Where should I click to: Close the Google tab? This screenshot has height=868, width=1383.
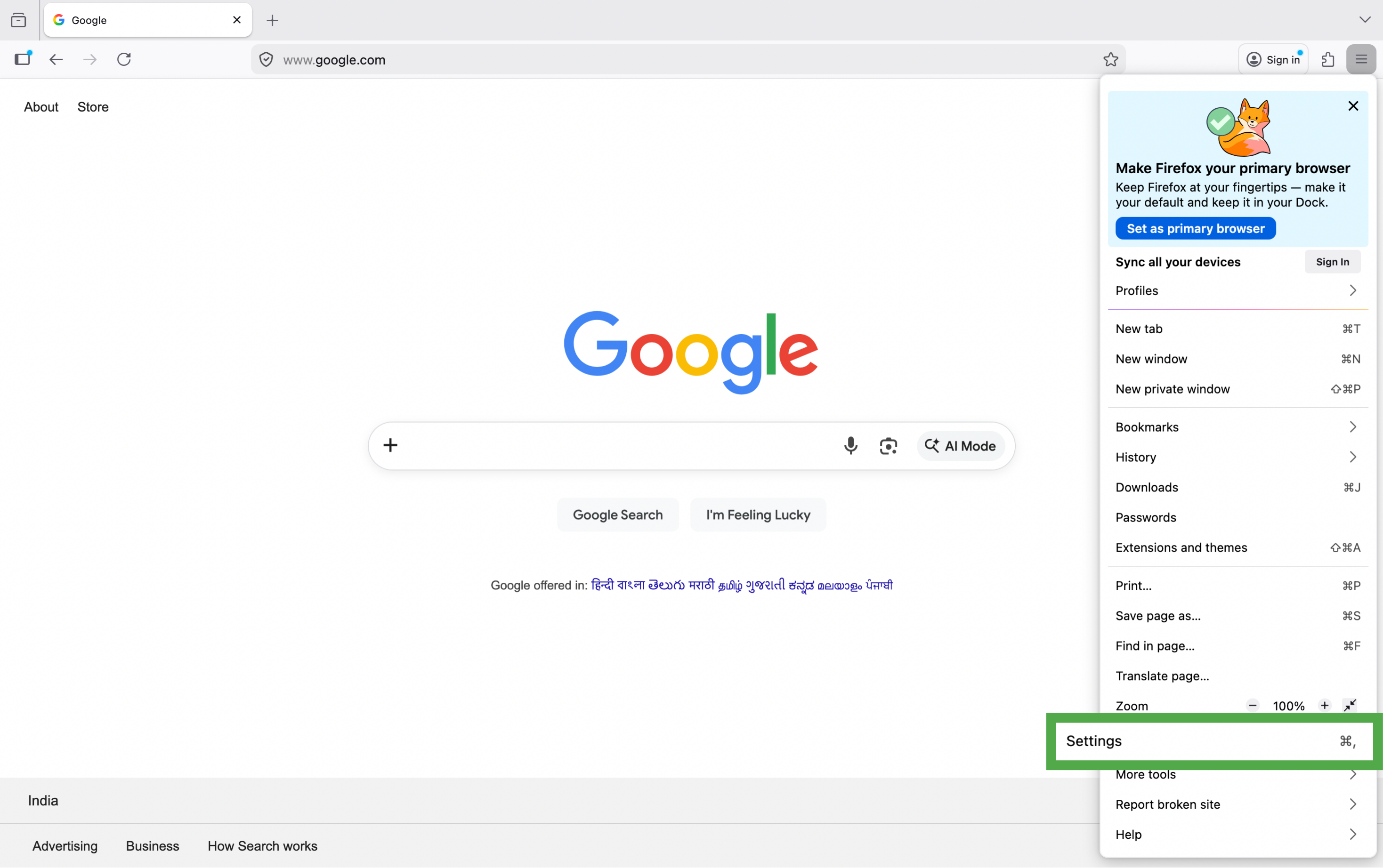coord(236,20)
